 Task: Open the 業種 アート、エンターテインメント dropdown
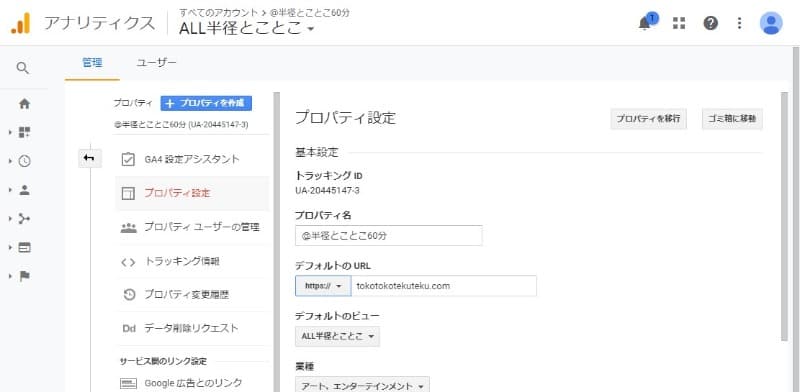(362, 385)
